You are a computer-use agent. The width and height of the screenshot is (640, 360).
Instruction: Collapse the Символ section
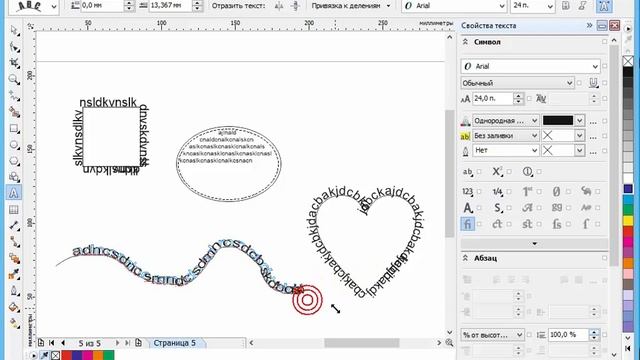465,42
